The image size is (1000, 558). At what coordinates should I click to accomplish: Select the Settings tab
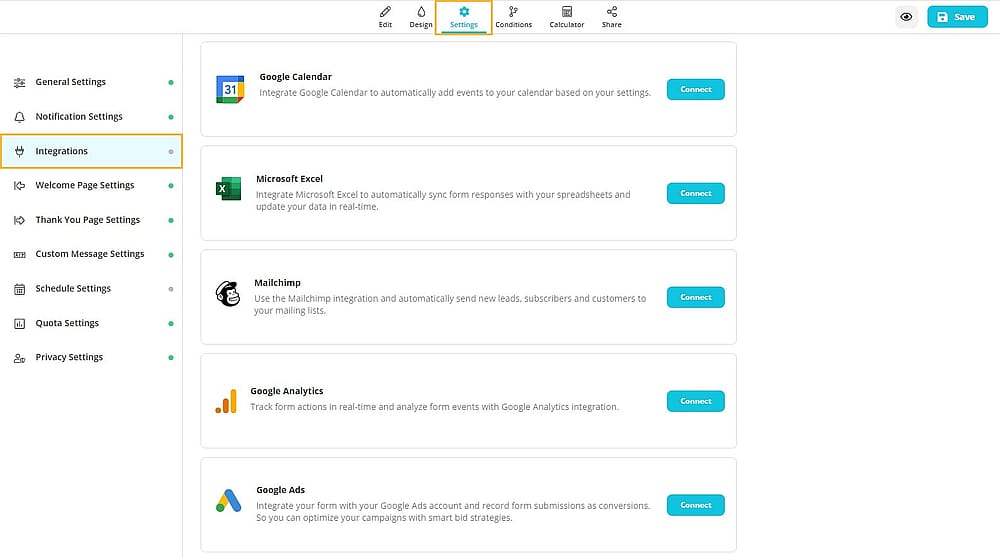tap(464, 17)
